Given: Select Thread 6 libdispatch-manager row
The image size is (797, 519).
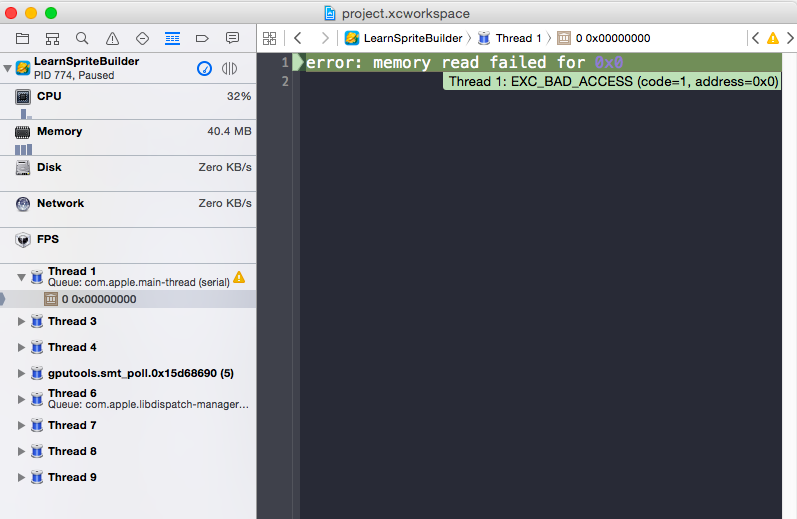Looking at the screenshot, I should click(x=128, y=399).
